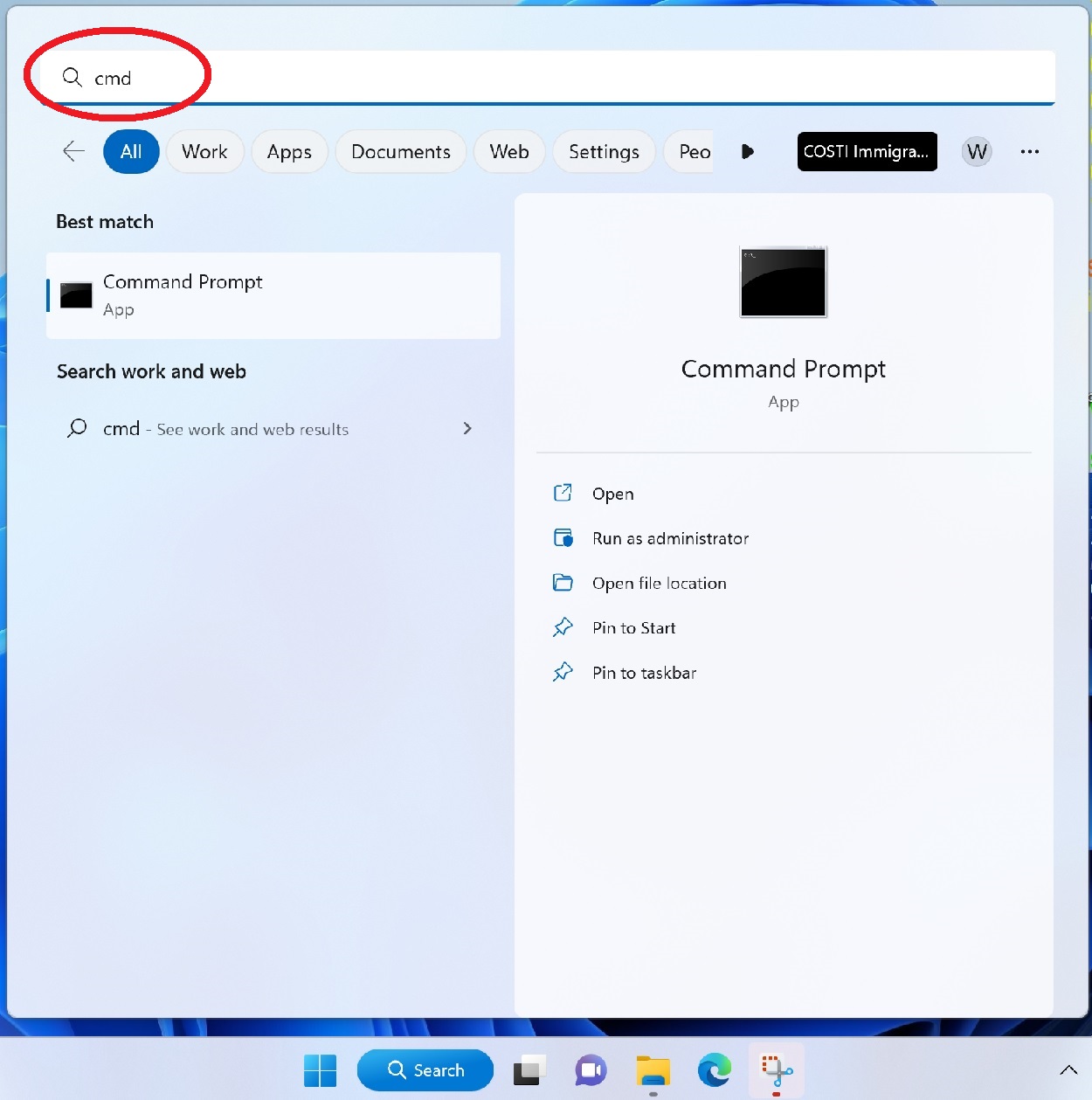Open Microsoft Edge from the taskbar

click(715, 1070)
